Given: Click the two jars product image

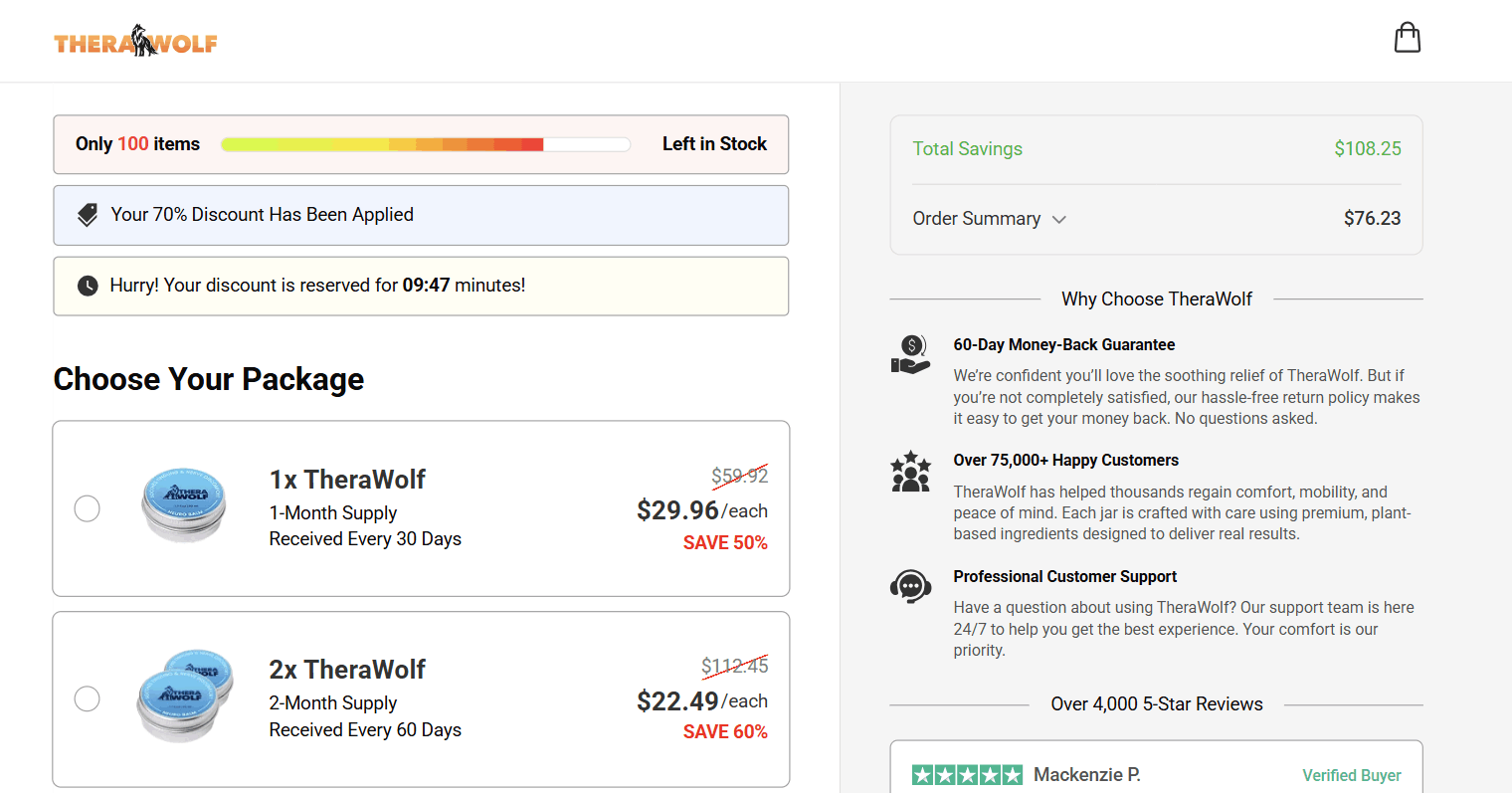Looking at the screenshot, I should pos(185,695).
